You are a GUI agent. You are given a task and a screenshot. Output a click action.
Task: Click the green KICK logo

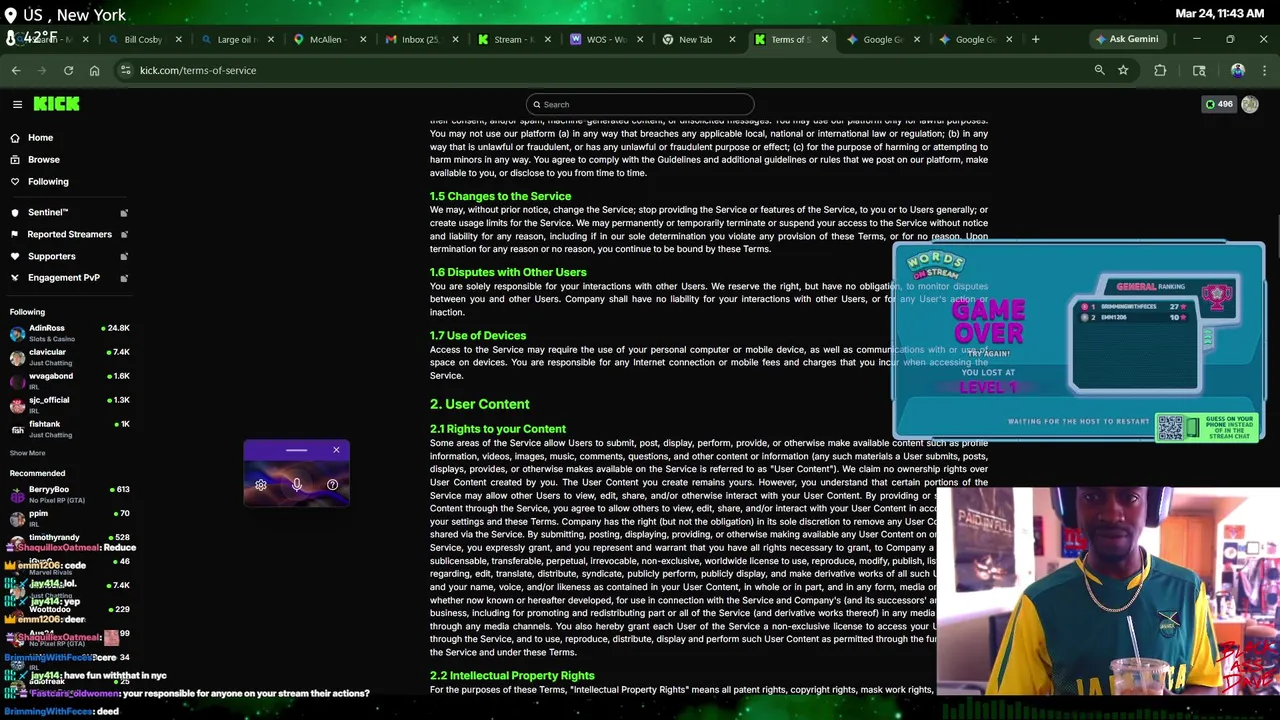pyautogui.click(x=56, y=104)
